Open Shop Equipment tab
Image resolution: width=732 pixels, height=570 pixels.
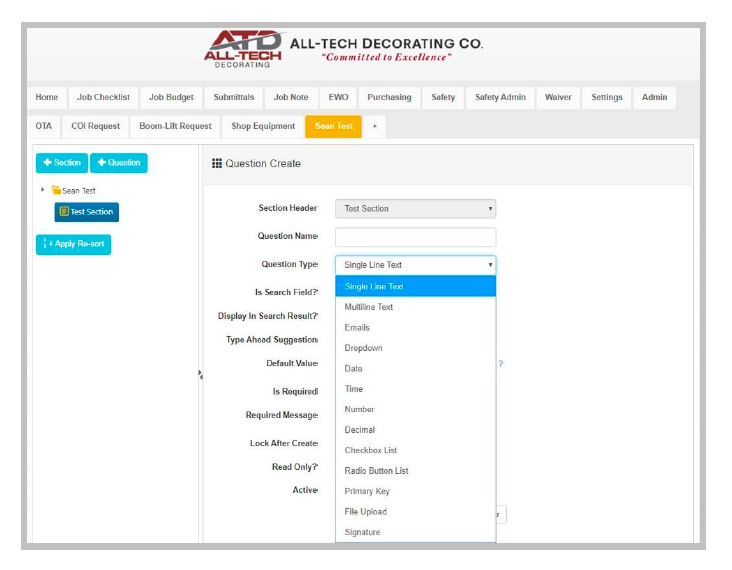coord(263,126)
